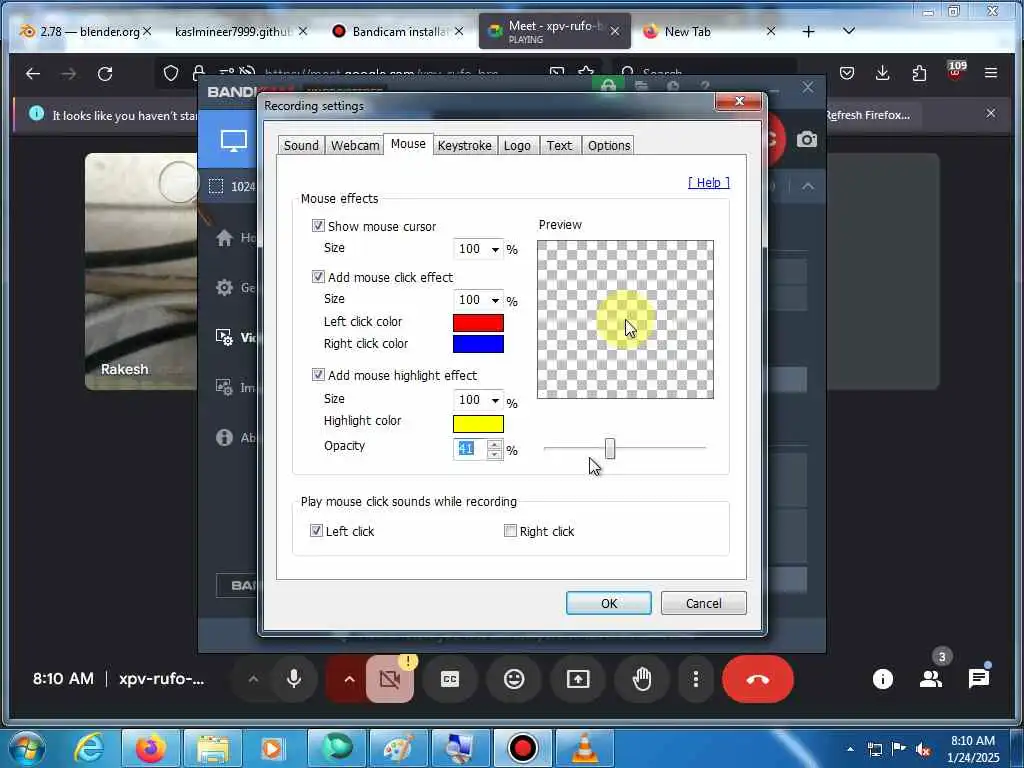Open Meet emoji reactions
This screenshot has height=768, width=1024.
(x=514, y=679)
